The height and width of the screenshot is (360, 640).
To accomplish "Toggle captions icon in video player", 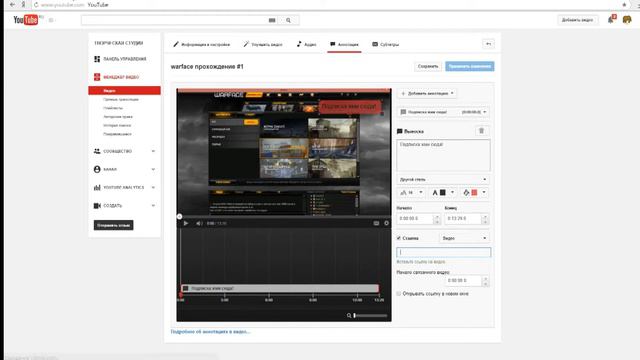I will [376, 223].
